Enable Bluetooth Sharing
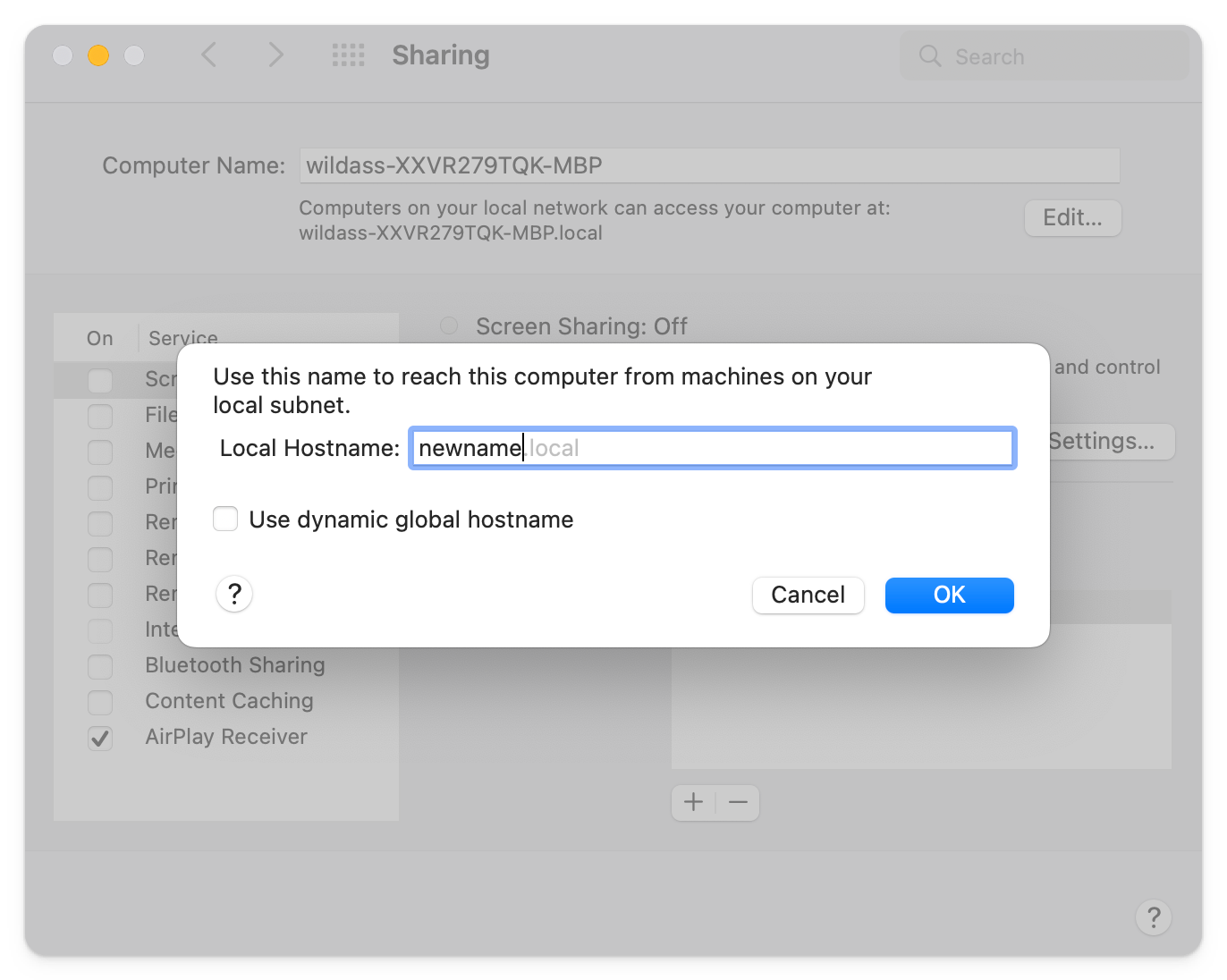1227x980 pixels. pyautogui.click(x=100, y=666)
